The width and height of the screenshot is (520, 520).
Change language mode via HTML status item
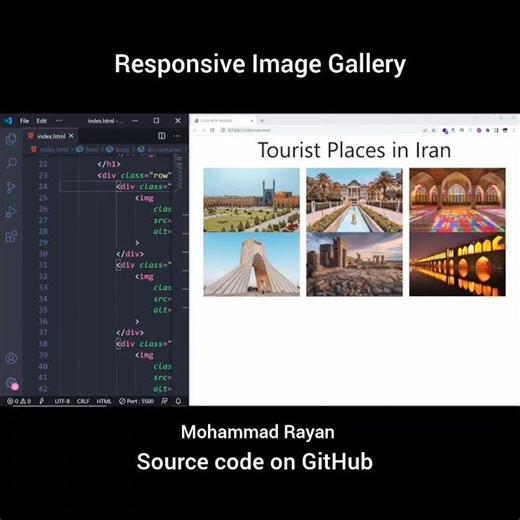point(104,401)
